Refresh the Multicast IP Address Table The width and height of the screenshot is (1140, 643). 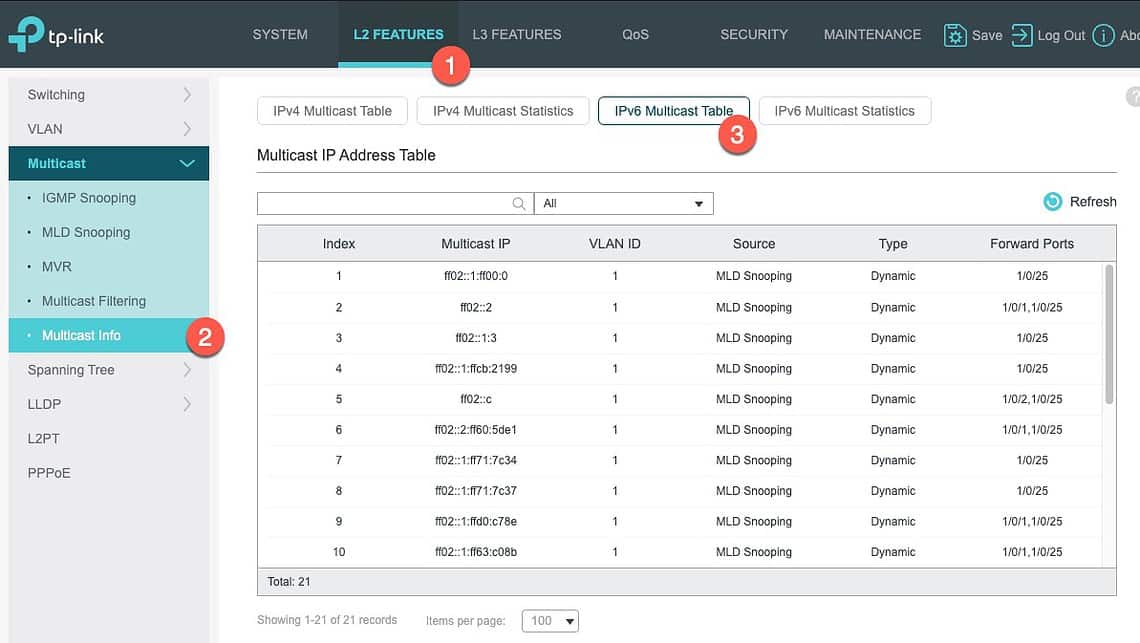tap(1078, 201)
